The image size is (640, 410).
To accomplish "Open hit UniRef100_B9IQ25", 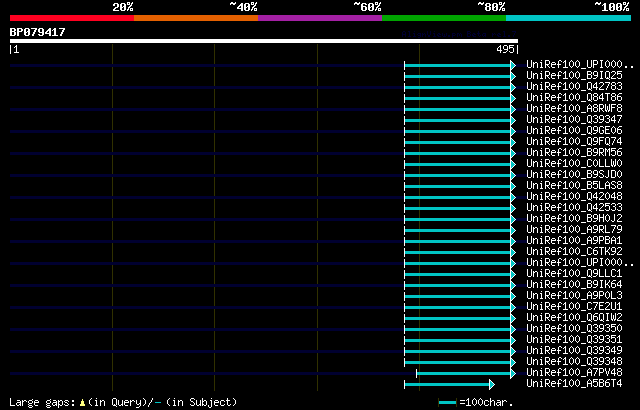I will [574, 75].
